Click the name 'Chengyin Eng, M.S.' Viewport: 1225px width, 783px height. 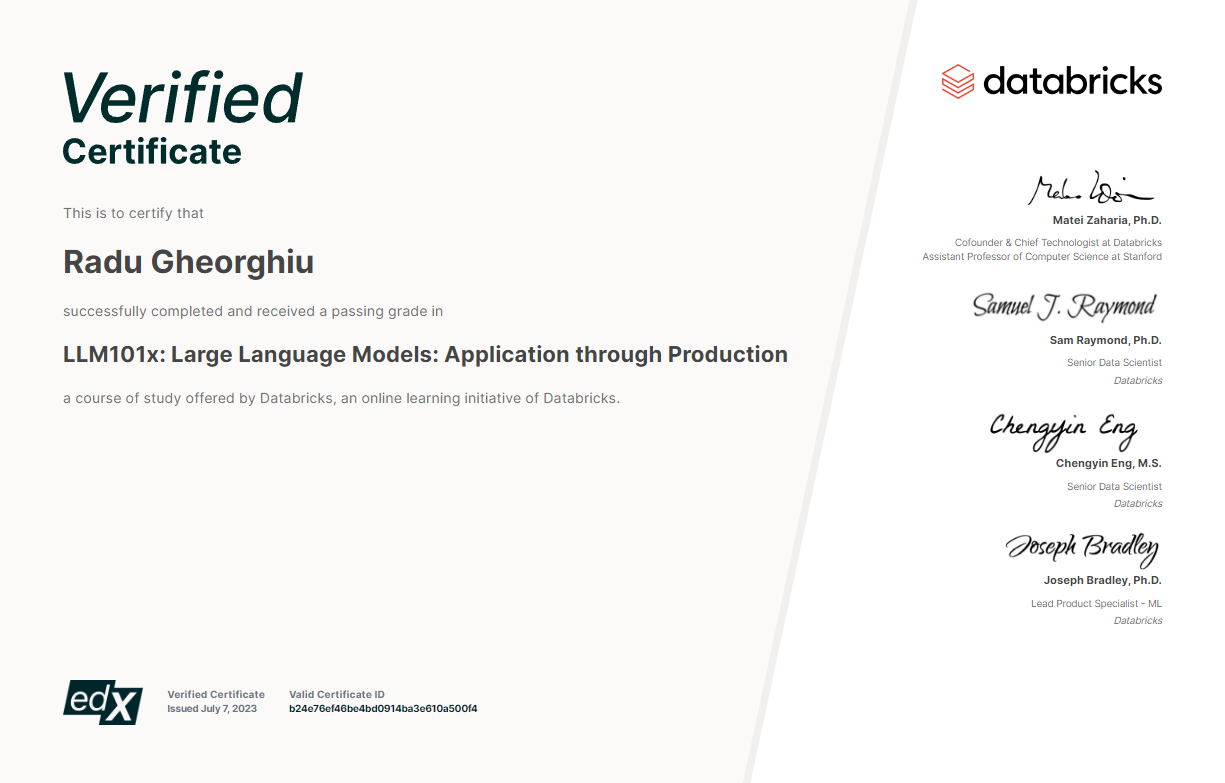[1109, 463]
